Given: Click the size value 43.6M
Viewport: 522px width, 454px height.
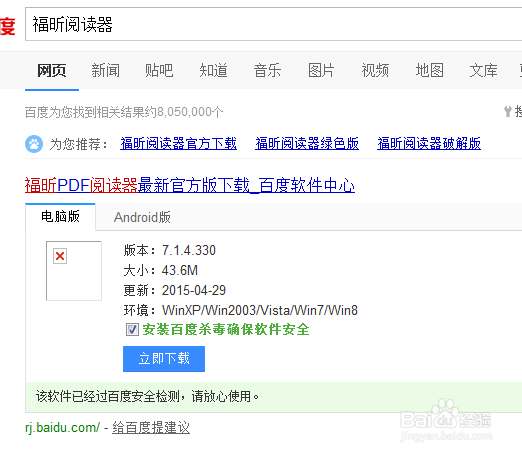Looking at the screenshot, I should (180, 270).
